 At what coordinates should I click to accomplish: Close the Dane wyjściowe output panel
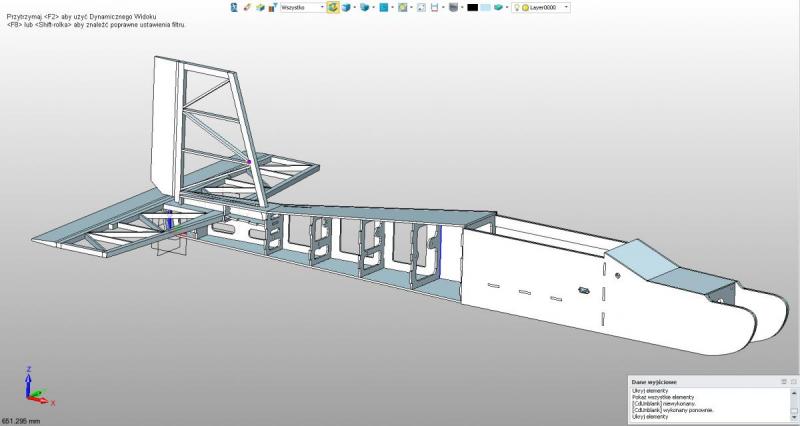pyautogui.click(x=793, y=382)
